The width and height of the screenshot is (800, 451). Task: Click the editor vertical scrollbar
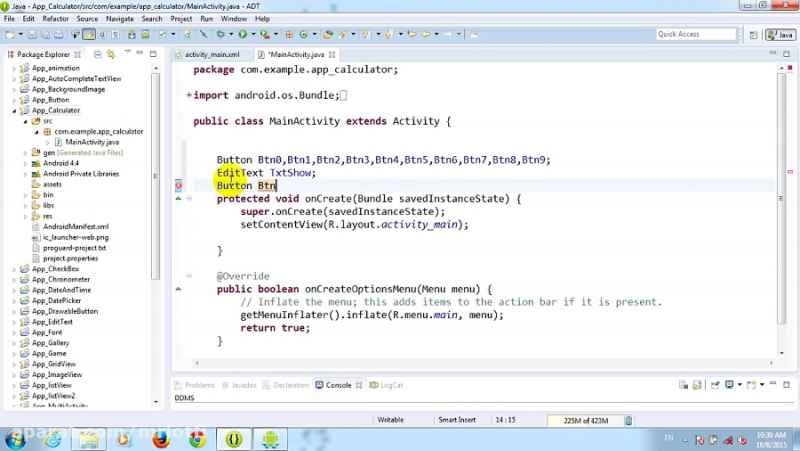coord(781,198)
